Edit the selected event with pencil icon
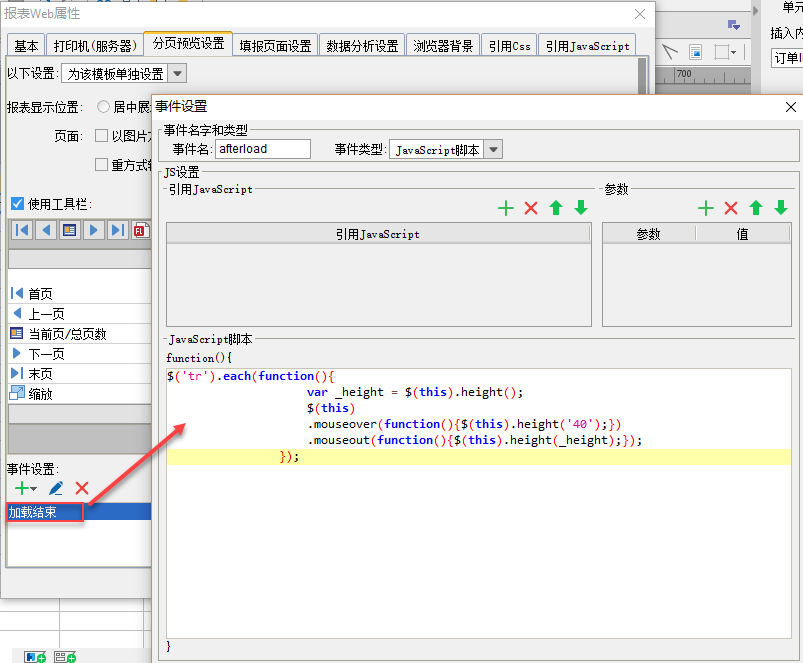Image resolution: width=803 pixels, height=663 pixels. tap(56, 488)
